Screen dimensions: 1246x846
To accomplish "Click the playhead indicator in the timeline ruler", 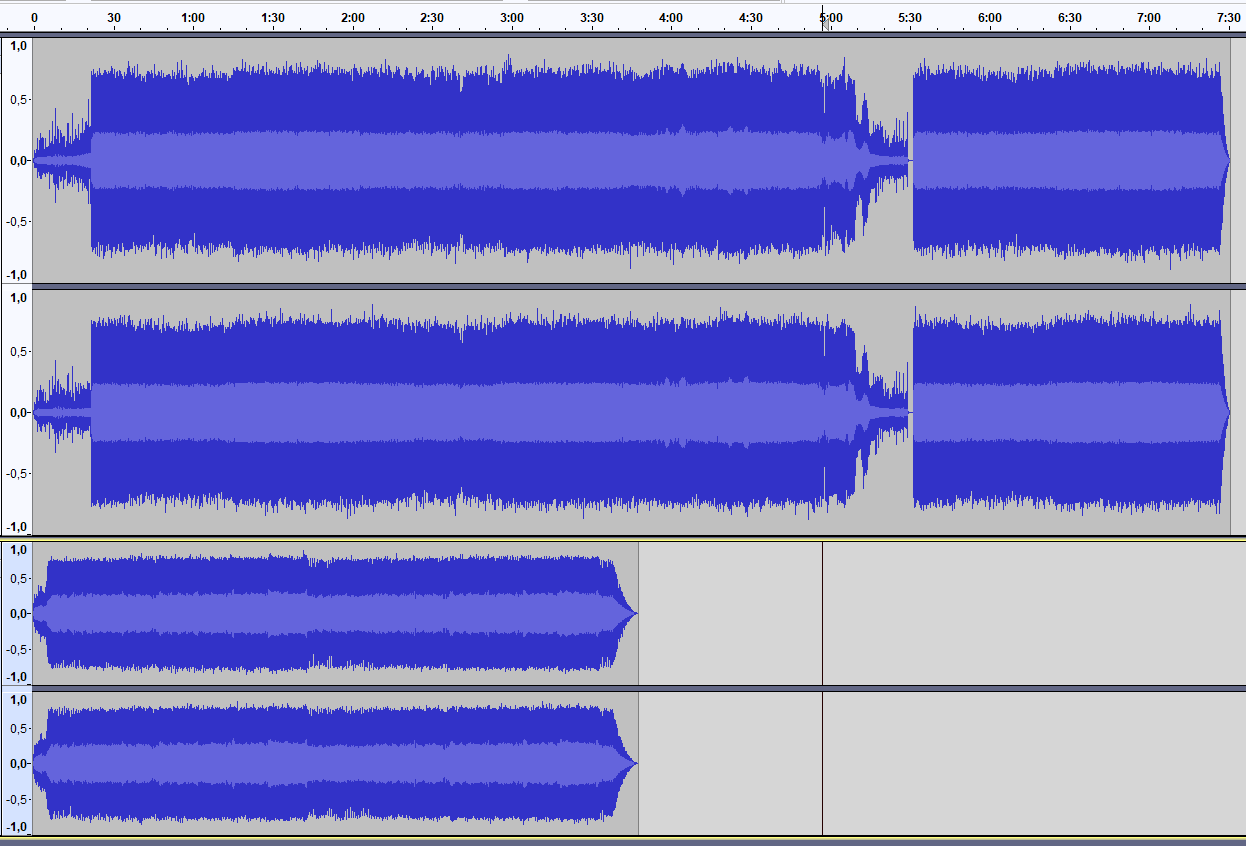I will click(823, 19).
